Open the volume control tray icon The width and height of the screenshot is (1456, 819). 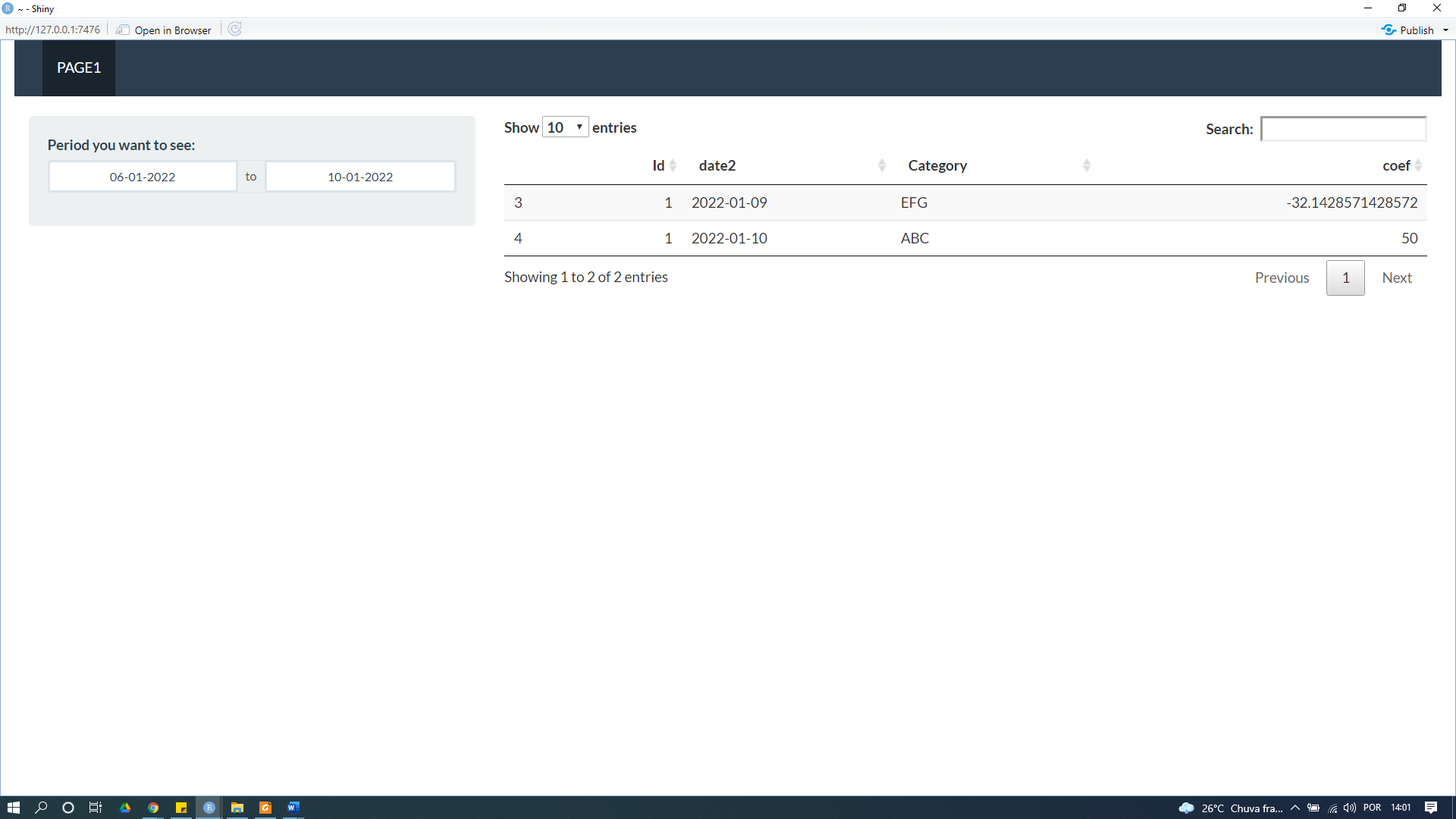click(x=1350, y=808)
